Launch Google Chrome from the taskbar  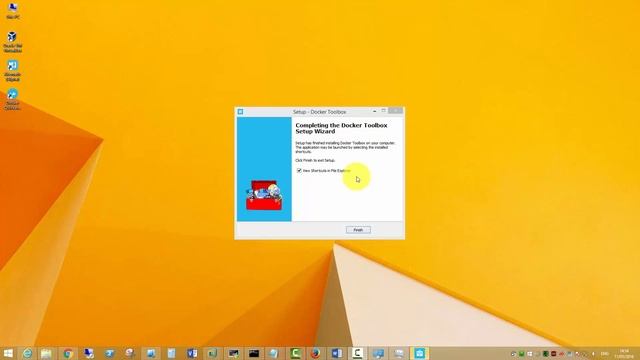click(68, 353)
